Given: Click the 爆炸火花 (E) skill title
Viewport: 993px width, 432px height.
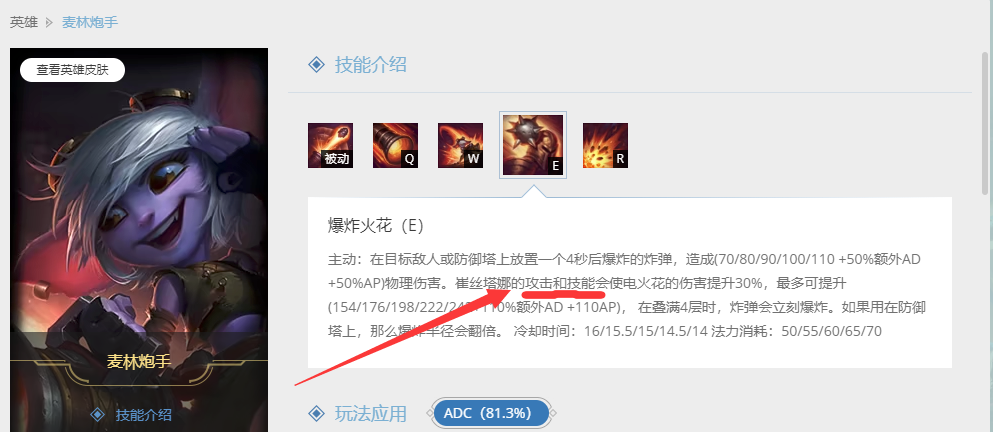Looking at the screenshot, I should point(376,226).
